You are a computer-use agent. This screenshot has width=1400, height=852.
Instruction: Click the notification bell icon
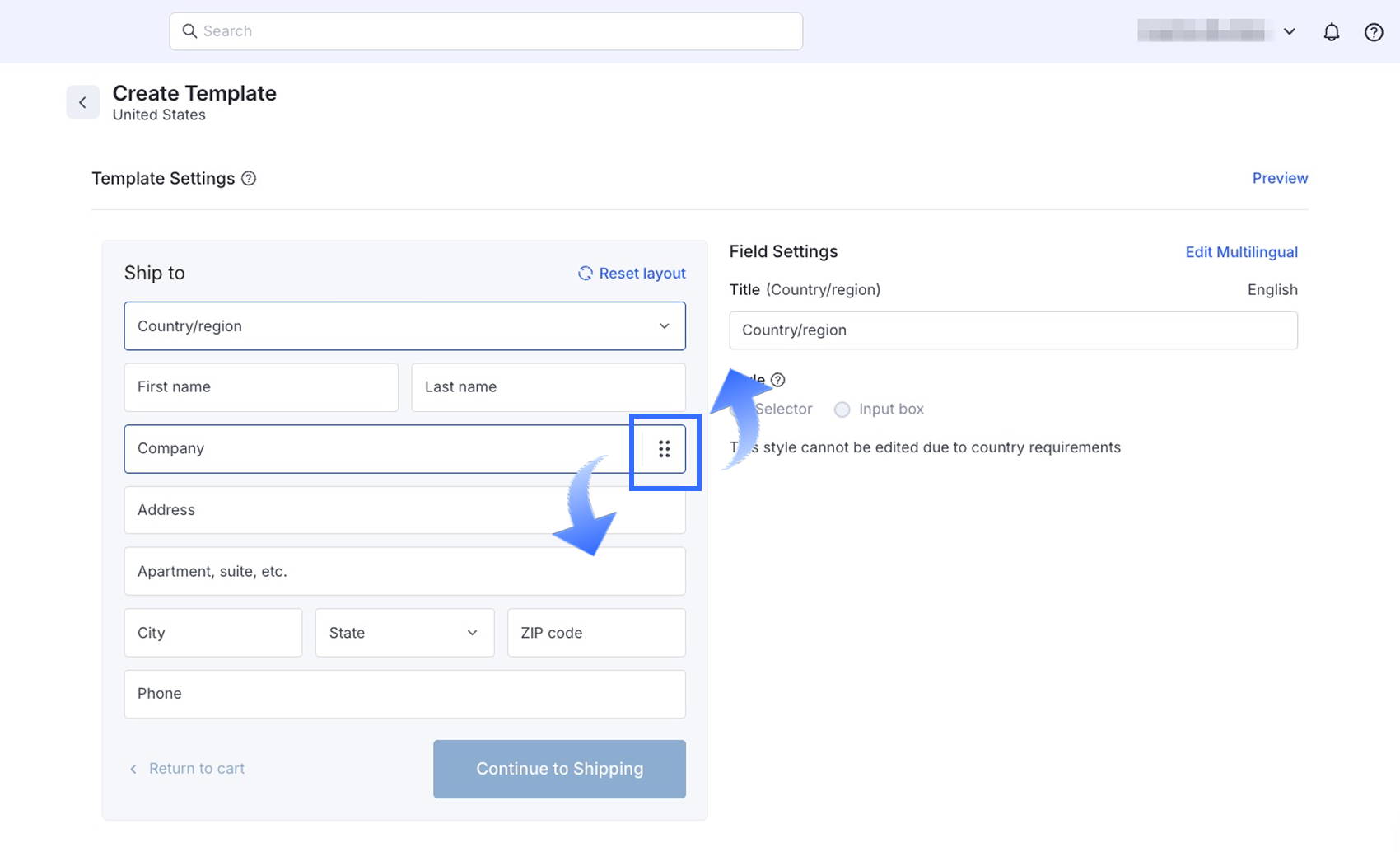click(x=1331, y=32)
